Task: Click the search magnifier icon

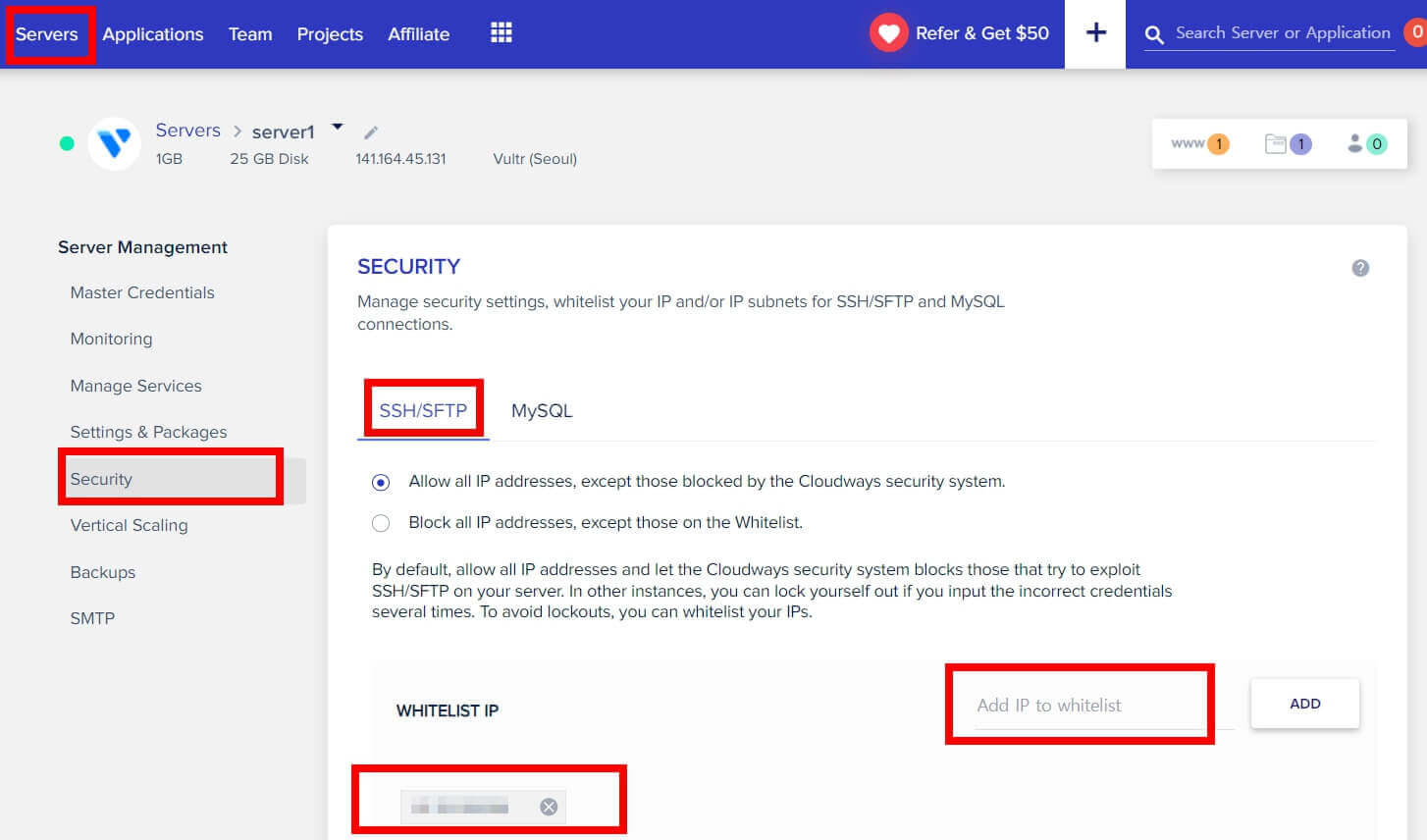Action: tap(1154, 34)
